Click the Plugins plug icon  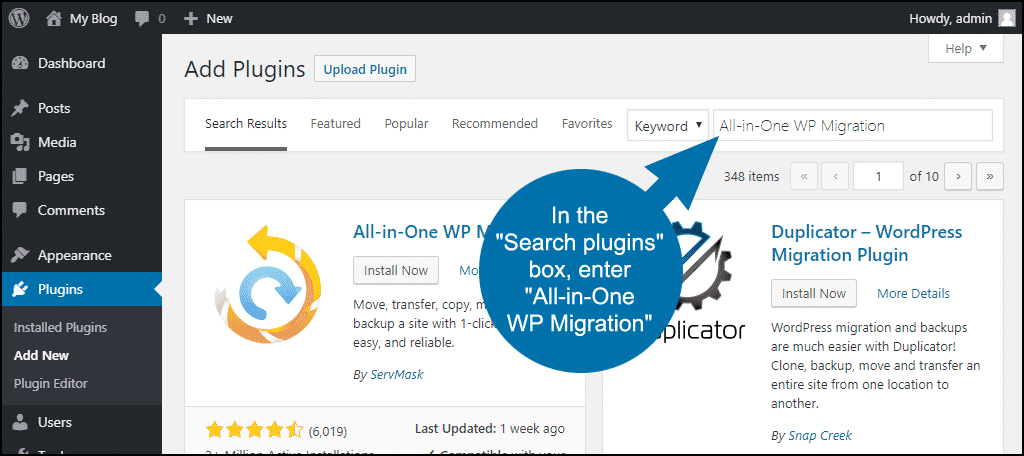(x=20, y=289)
